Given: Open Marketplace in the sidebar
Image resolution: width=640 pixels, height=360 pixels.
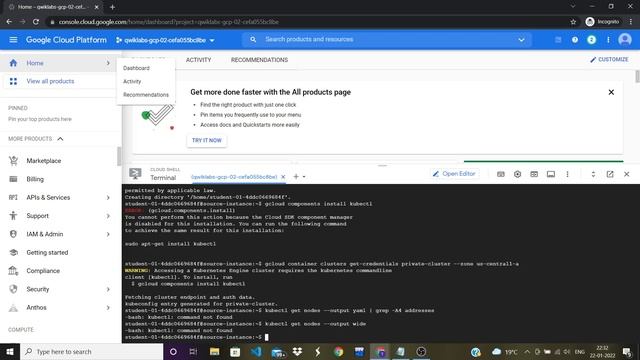Looking at the screenshot, I should point(44,161).
